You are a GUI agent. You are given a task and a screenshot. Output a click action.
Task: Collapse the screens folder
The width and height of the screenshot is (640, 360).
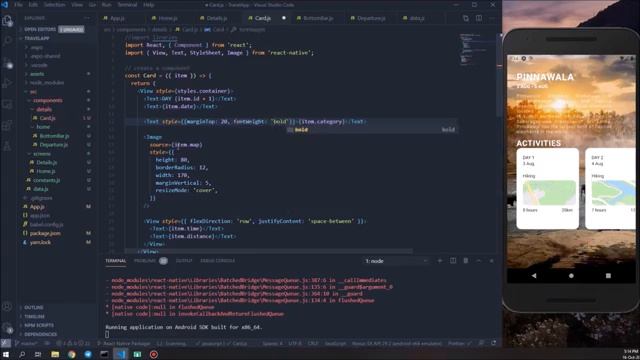click(42, 154)
